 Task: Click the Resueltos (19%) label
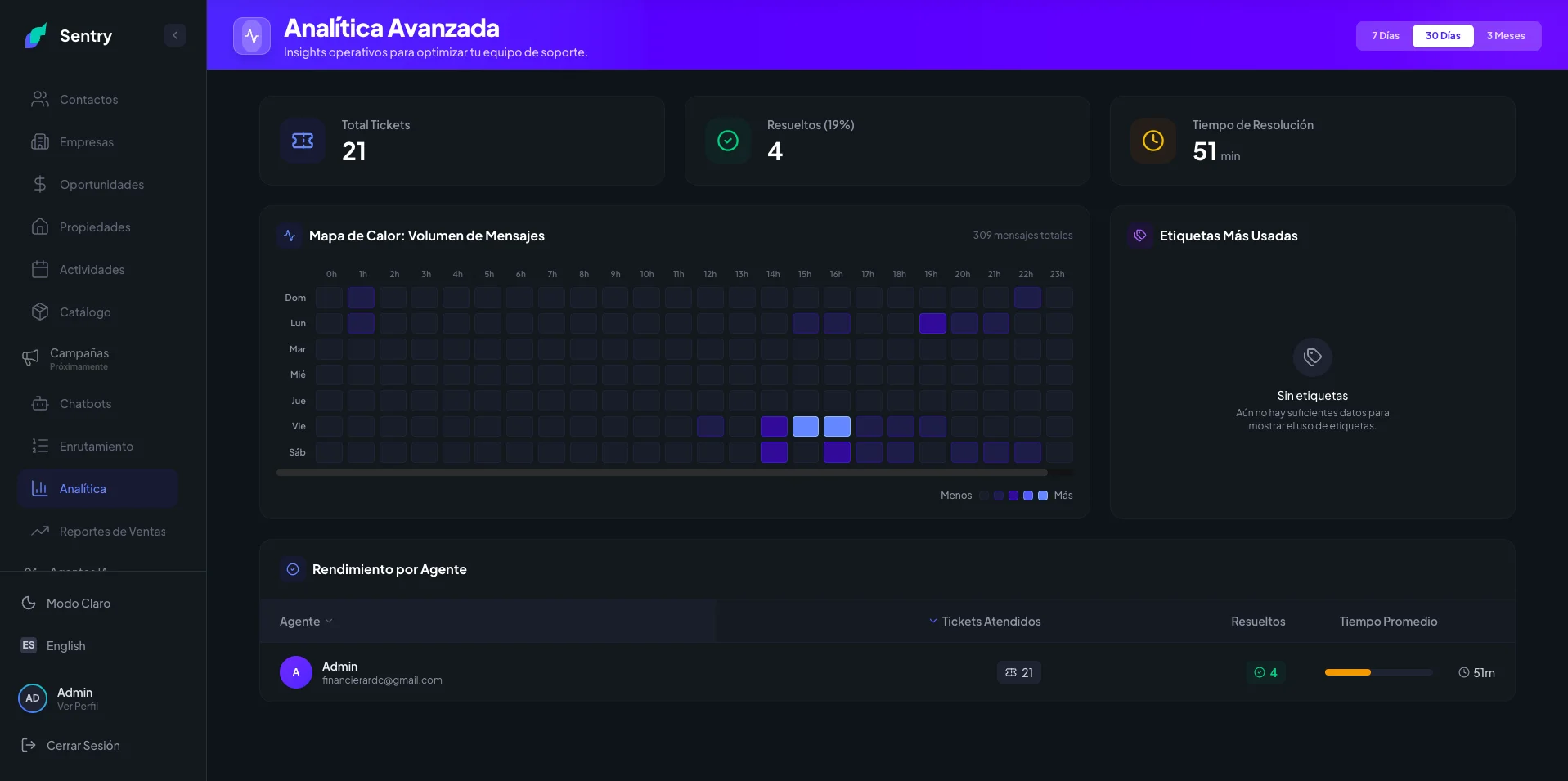811,125
